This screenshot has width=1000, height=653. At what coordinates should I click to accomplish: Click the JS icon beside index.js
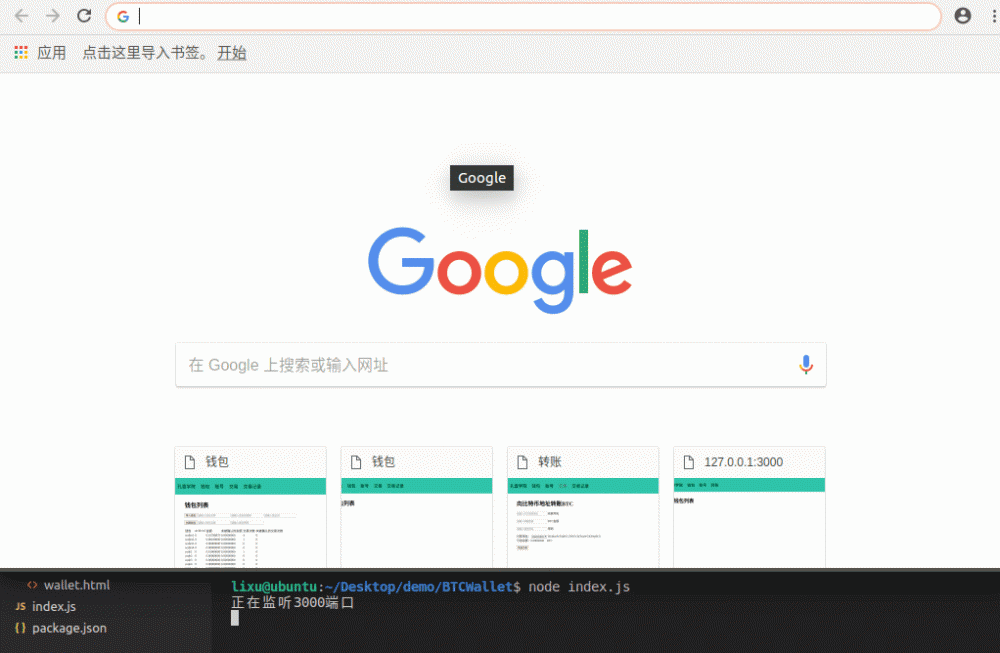(x=20, y=606)
